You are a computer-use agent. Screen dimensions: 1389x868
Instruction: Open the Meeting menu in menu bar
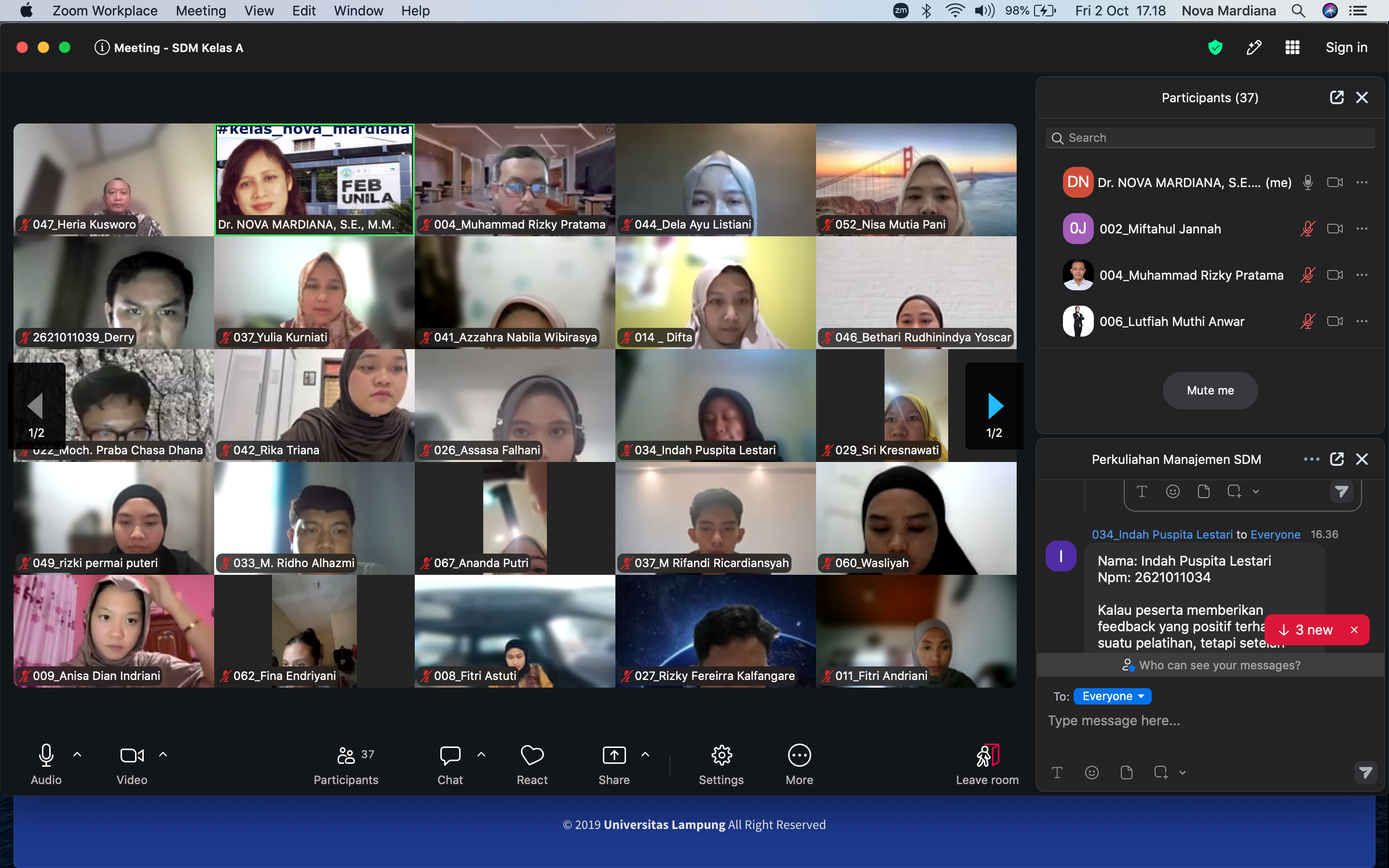pyautogui.click(x=201, y=11)
